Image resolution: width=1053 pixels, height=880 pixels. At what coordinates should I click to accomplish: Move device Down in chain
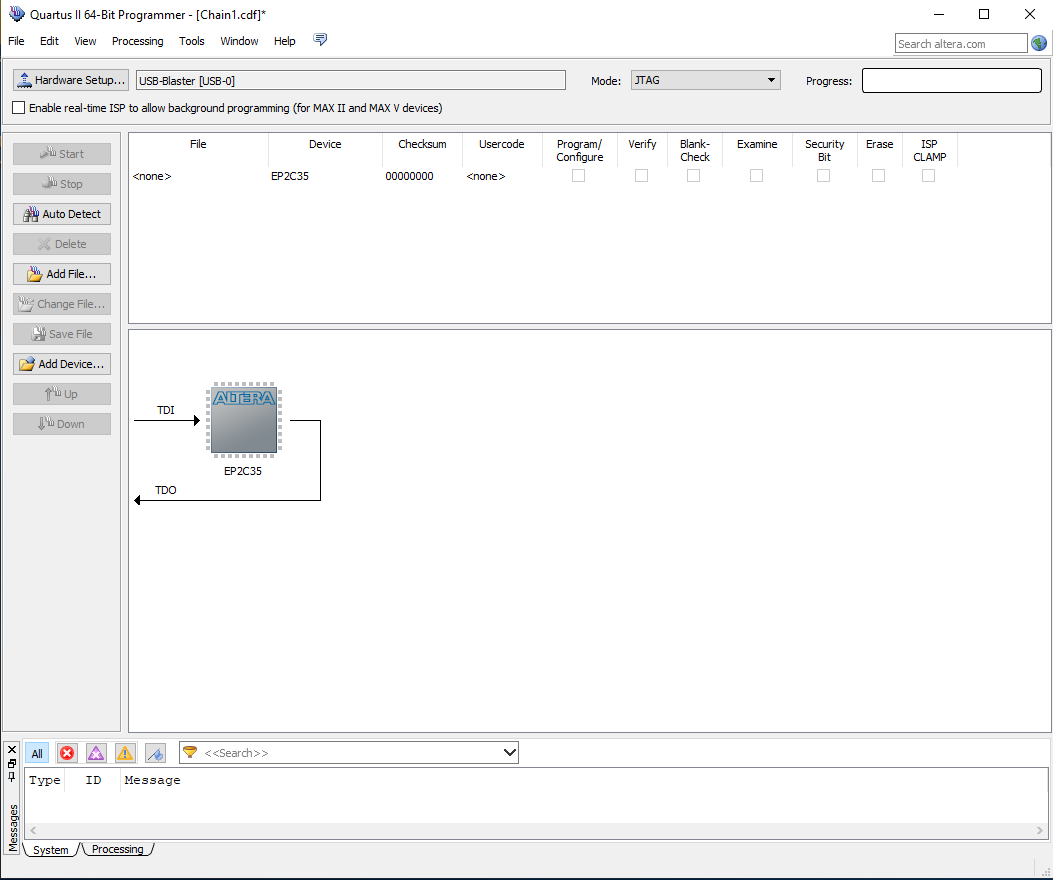tap(62, 424)
